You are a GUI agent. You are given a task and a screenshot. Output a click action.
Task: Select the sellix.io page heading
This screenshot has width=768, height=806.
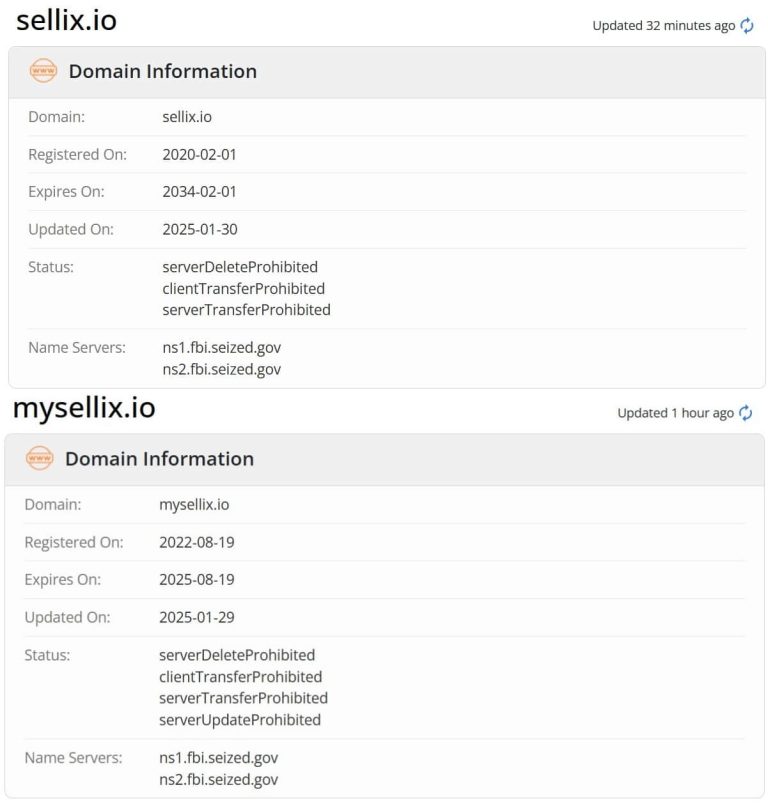(x=66, y=20)
